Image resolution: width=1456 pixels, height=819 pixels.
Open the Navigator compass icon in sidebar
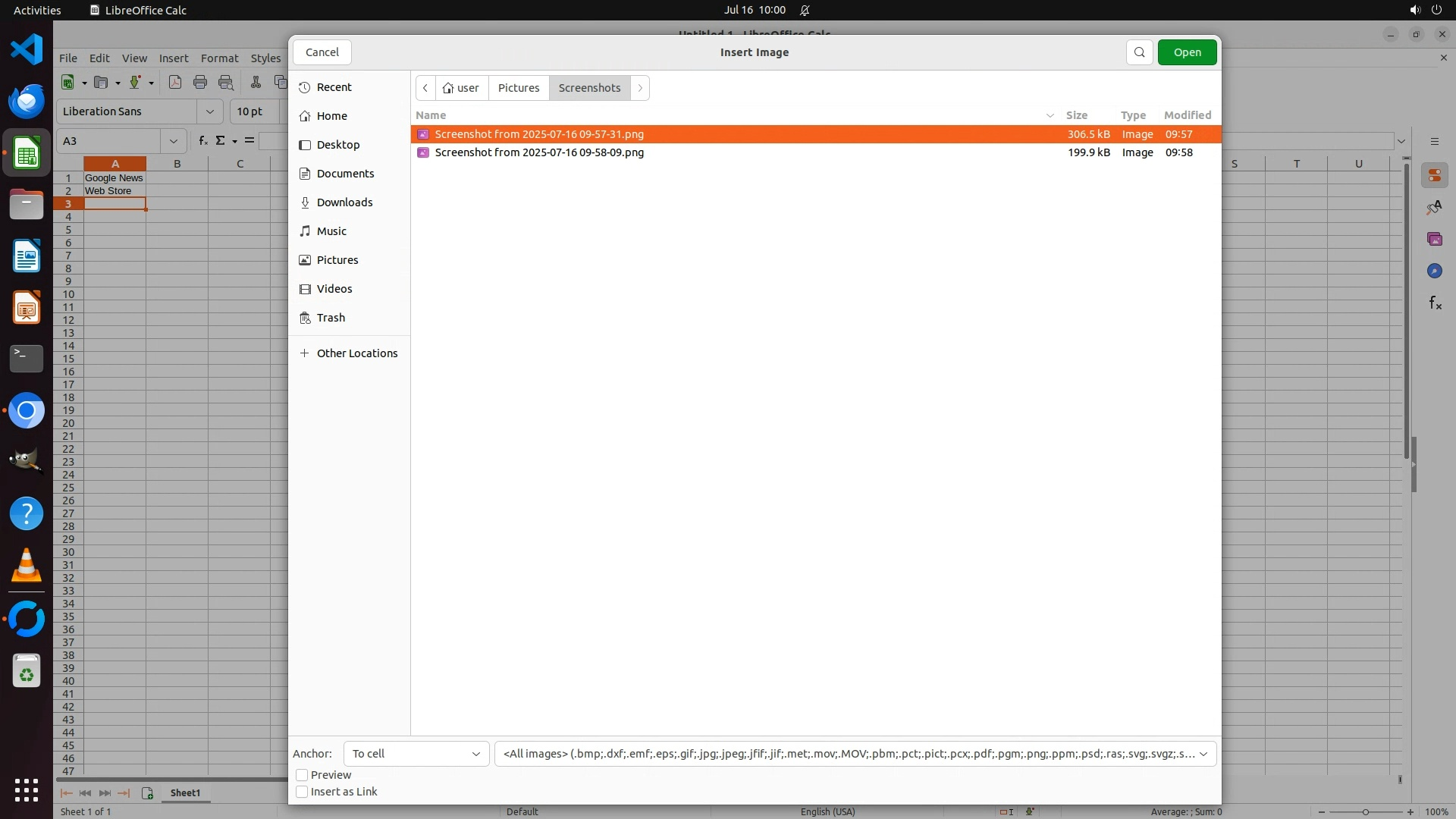tap(1434, 271)
